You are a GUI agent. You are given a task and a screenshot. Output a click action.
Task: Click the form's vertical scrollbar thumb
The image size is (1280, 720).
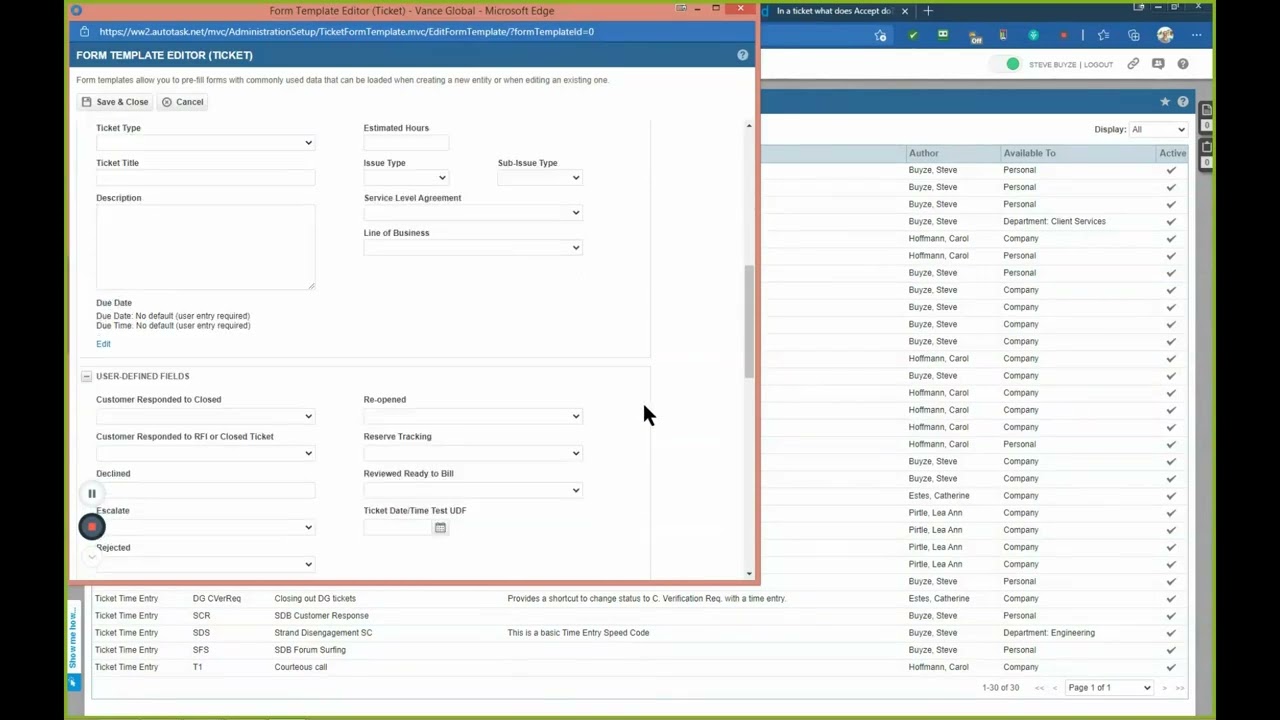click(x=749, y=321)
